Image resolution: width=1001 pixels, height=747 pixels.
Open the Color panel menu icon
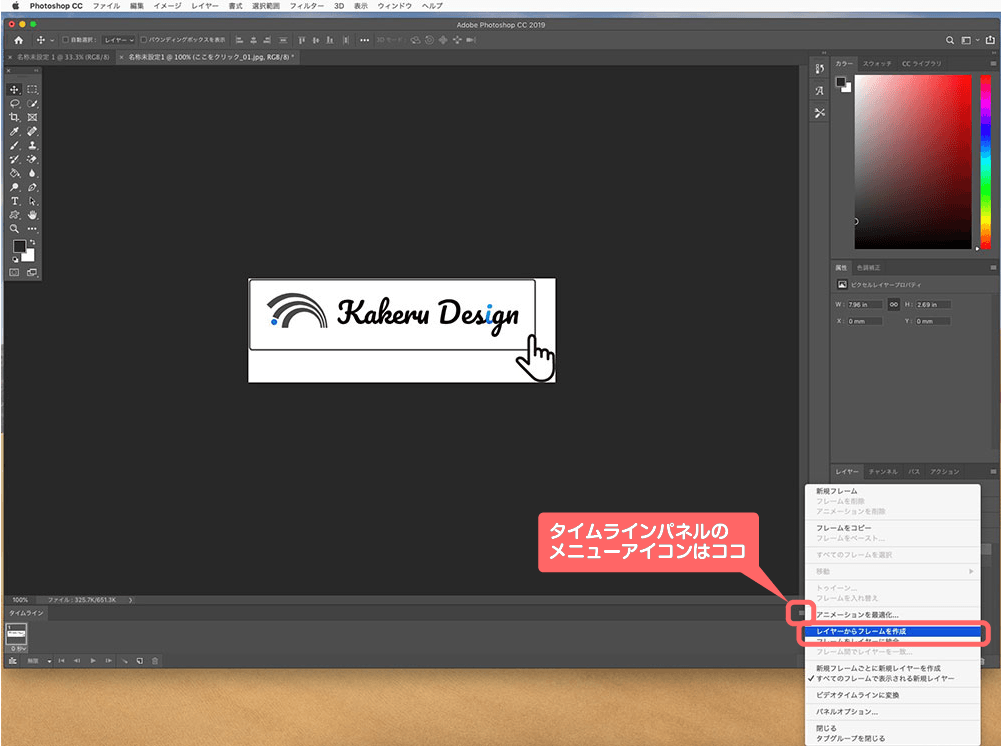pos(993,64)
